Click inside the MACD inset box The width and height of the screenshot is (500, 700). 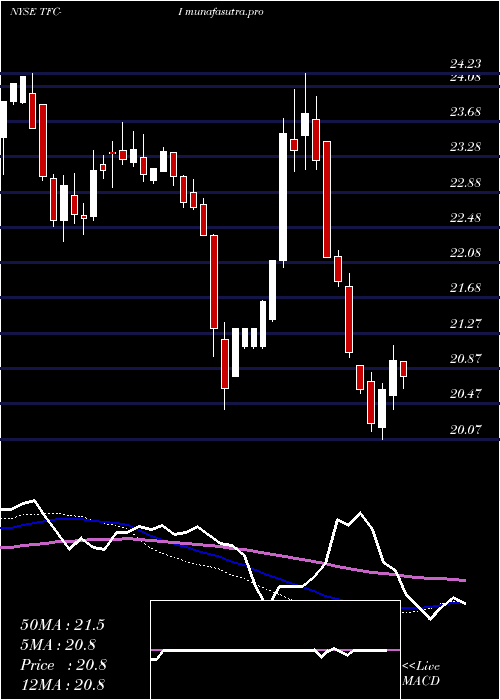click(x=275, y=650)
